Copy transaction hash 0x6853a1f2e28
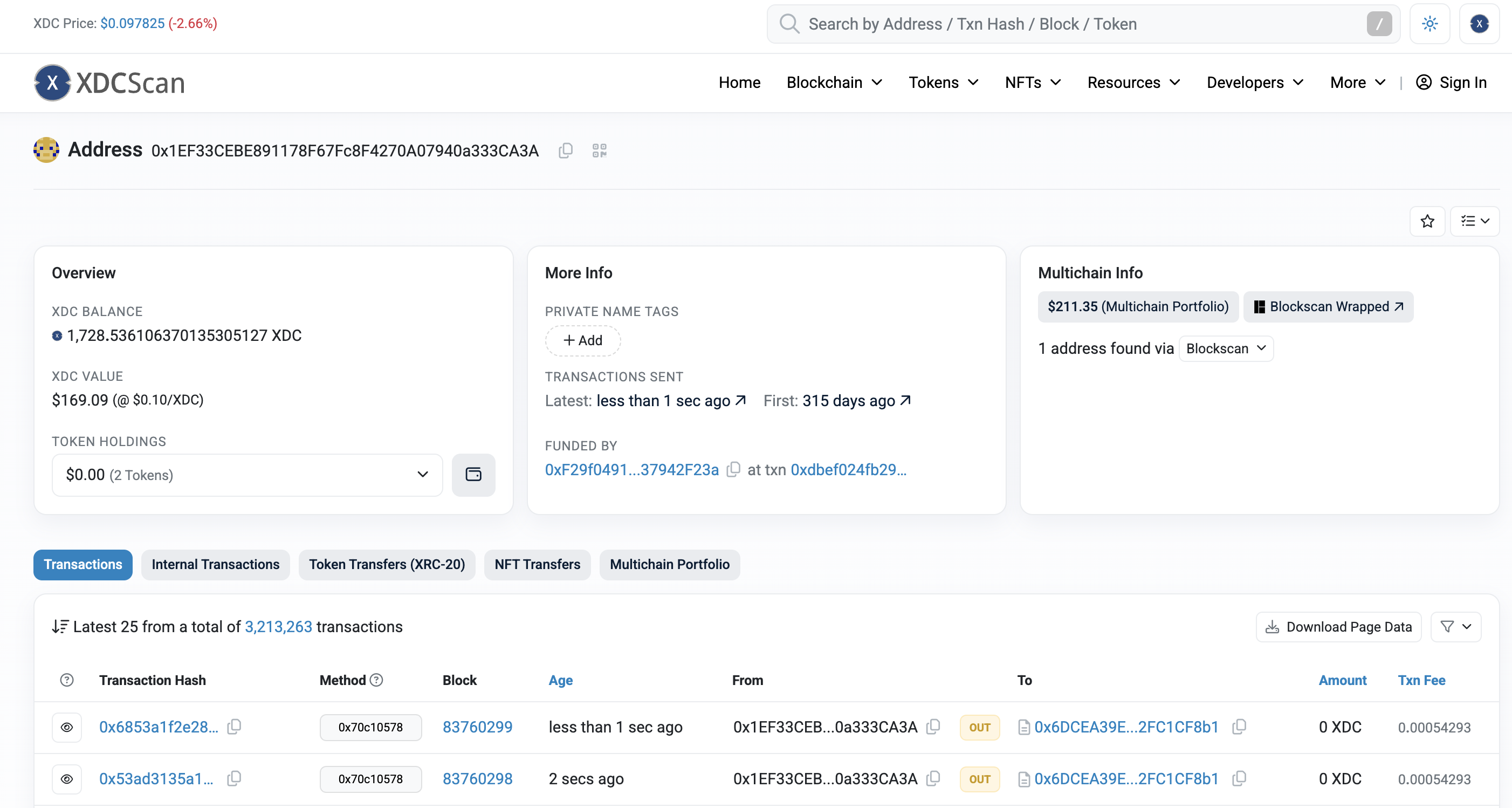Image resolution: width=1512 pixels, height=808 pixels. pyautogui.click(x=234, y=727)
